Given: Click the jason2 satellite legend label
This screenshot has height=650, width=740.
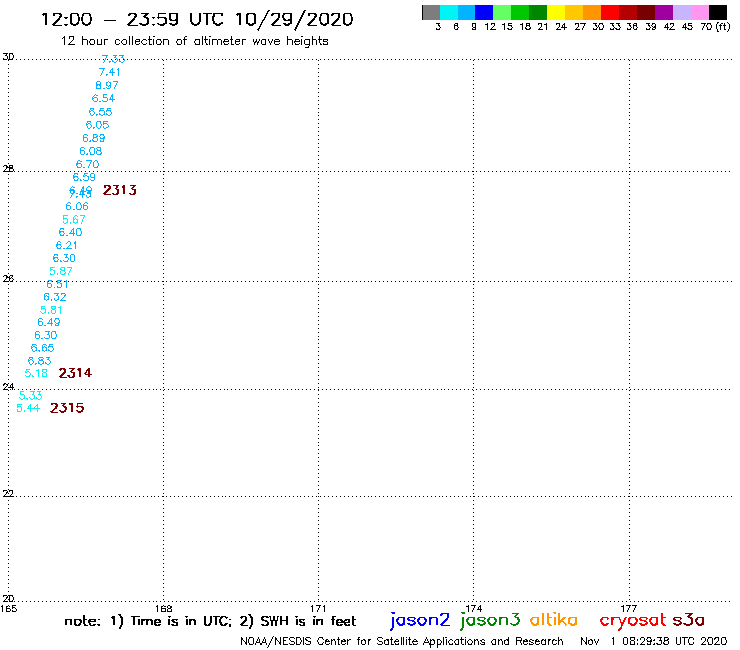Looking at the screenshot, I should (x=420, y=620).
